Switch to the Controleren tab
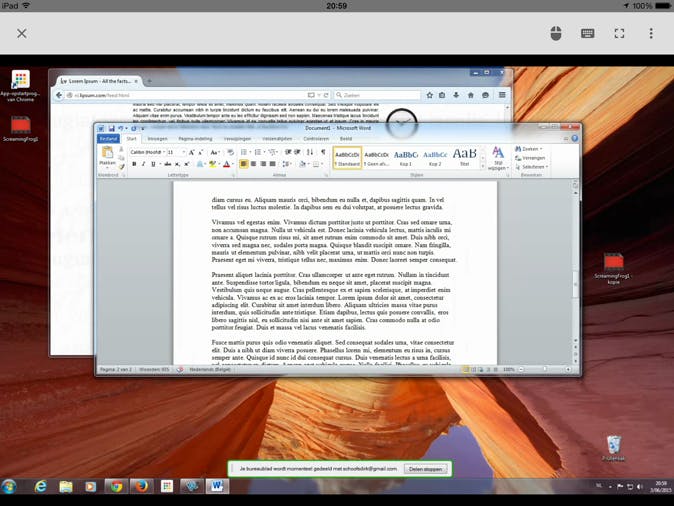Image resolution: width=674 pixels, height=506 pixels. [x=316, y=139]
